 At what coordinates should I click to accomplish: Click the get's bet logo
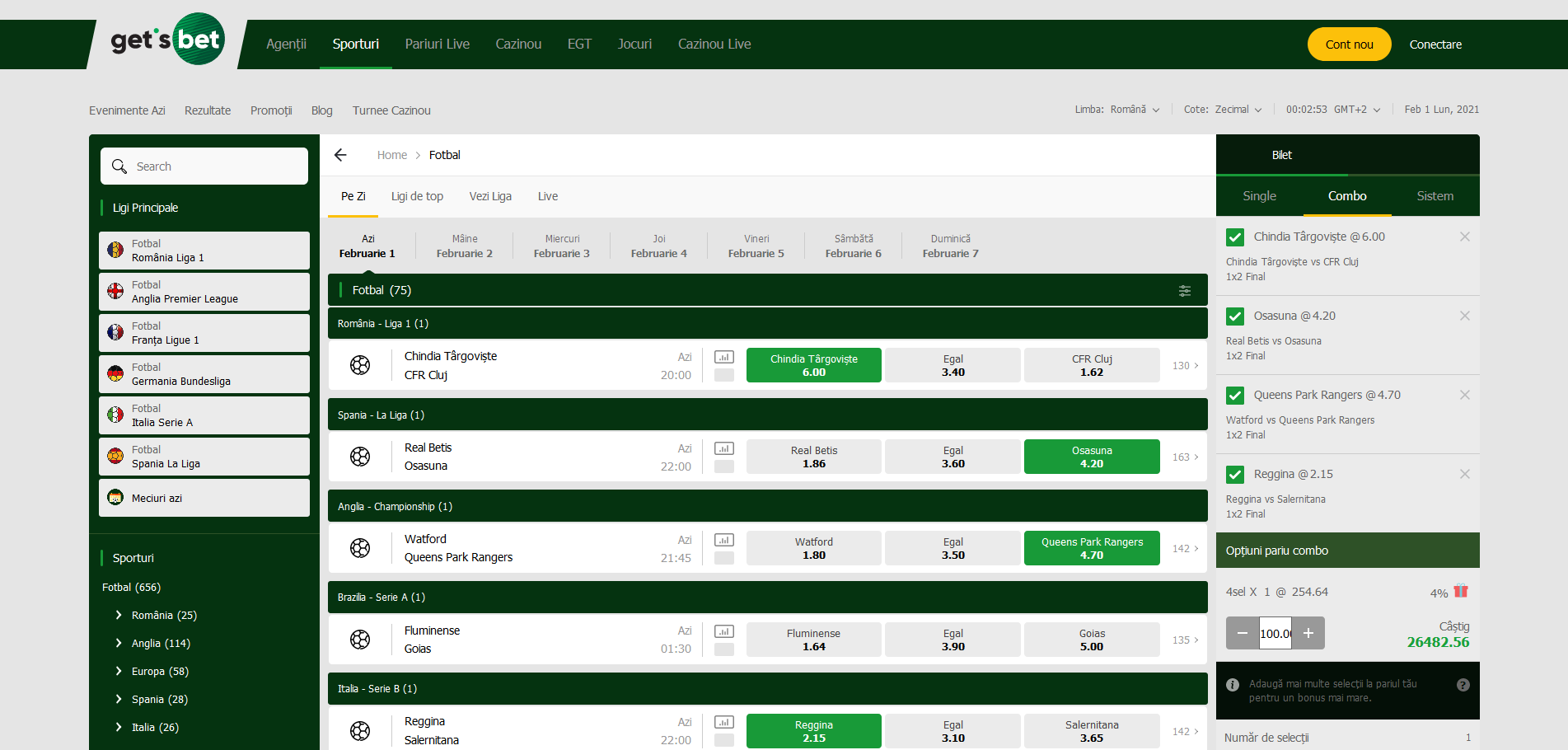click(167, 40)
